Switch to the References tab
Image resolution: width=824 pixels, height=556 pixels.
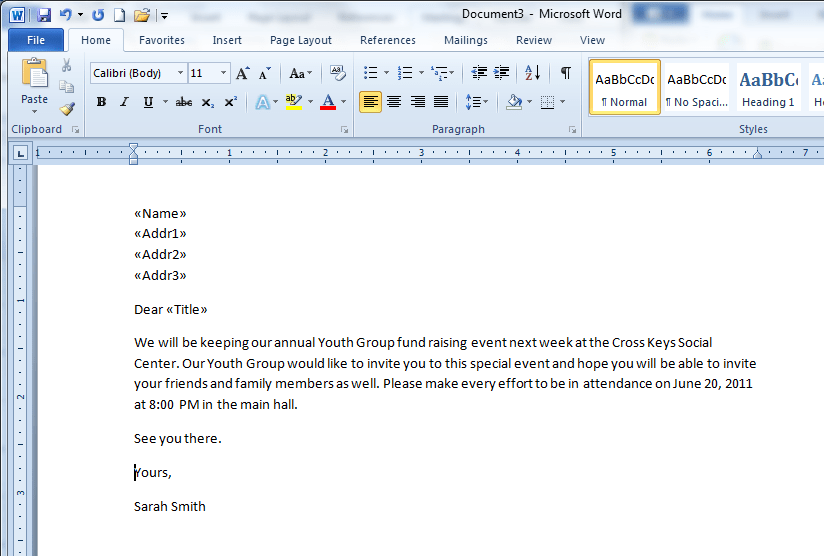coord(388,40)
